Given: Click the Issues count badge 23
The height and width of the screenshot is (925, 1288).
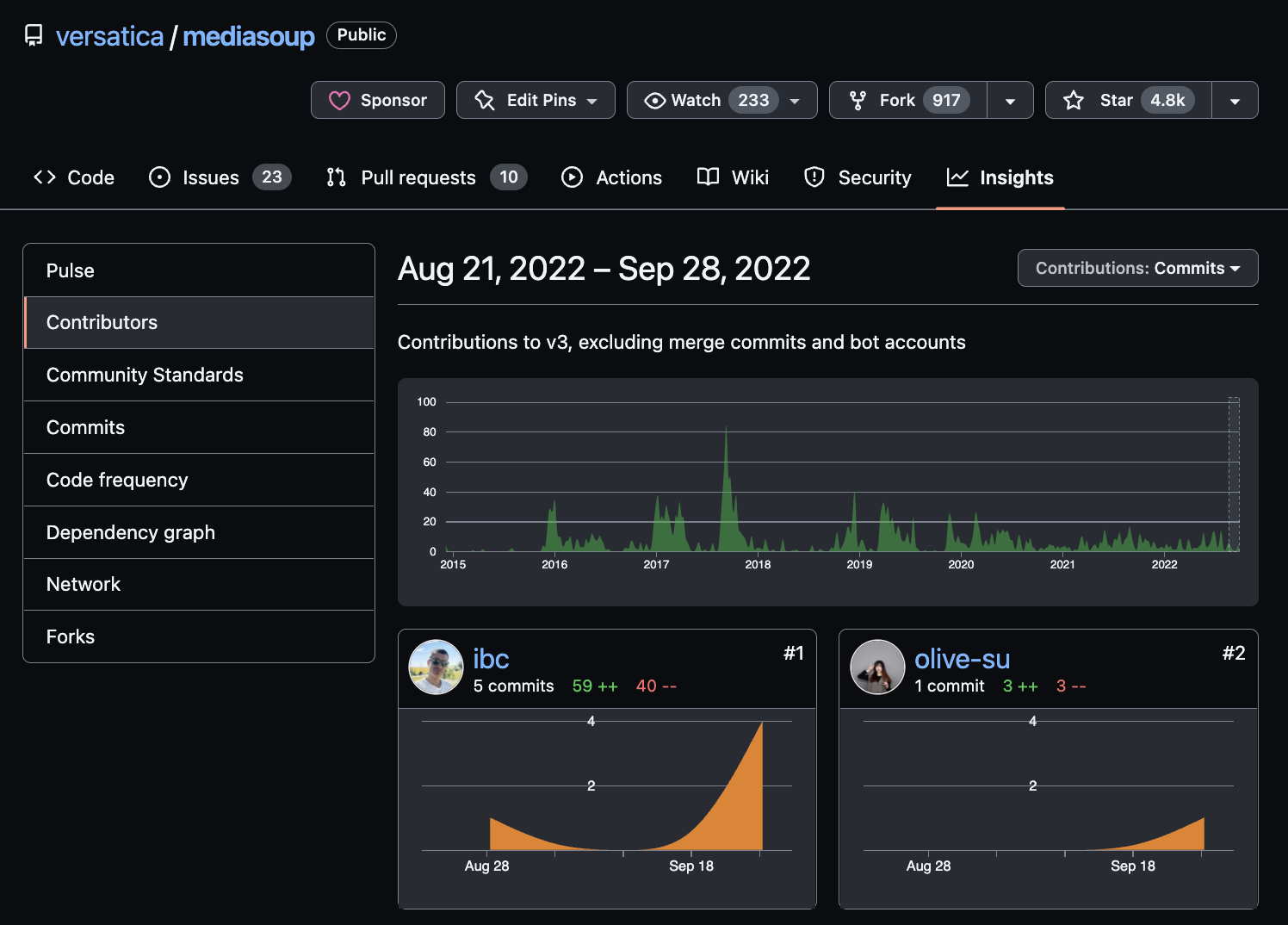Looking at the screenshot, I should pos(272,177).
